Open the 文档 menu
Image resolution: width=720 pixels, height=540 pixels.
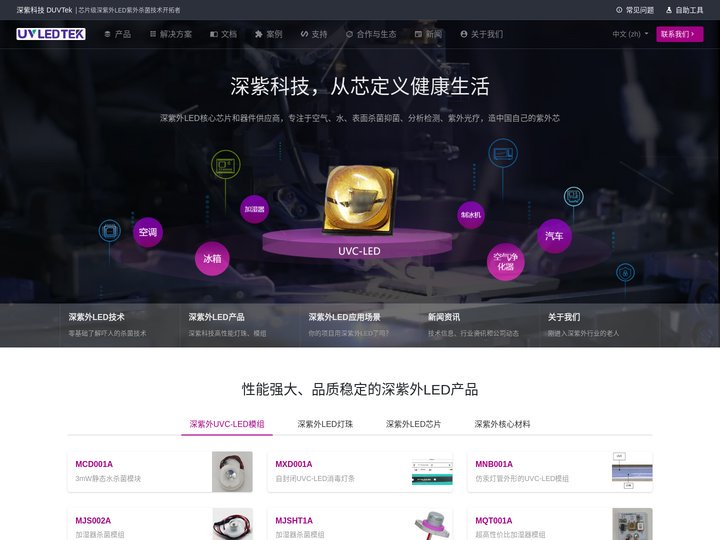click(x=224, y=34)
